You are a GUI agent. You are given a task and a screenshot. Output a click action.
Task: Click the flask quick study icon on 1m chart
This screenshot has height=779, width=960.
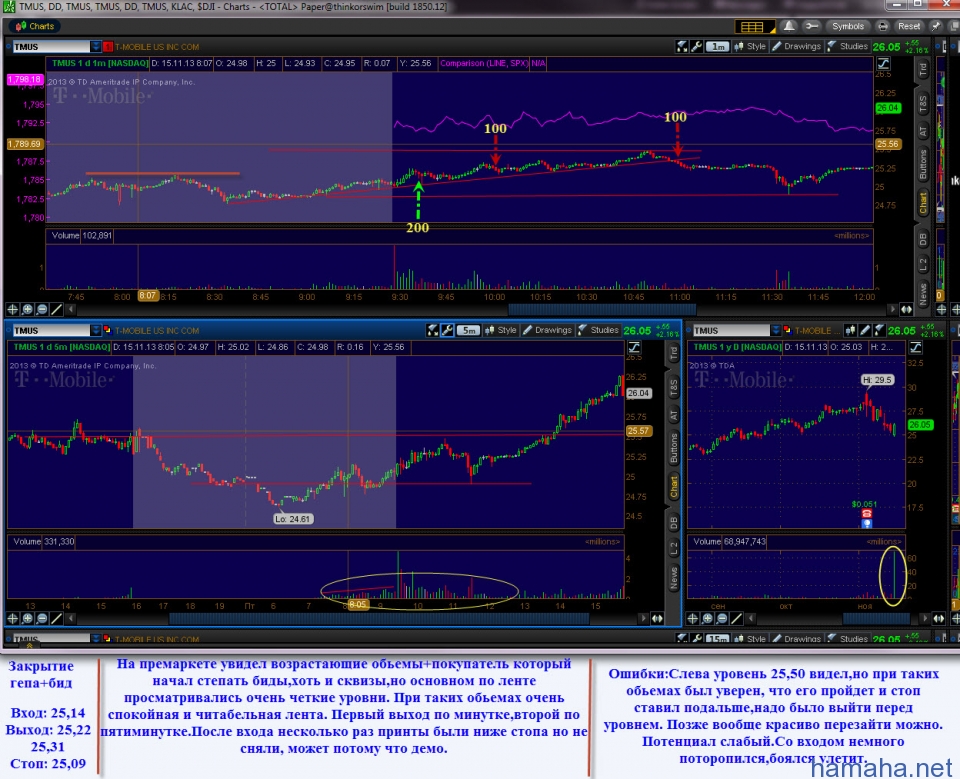(x=681, y=47)
